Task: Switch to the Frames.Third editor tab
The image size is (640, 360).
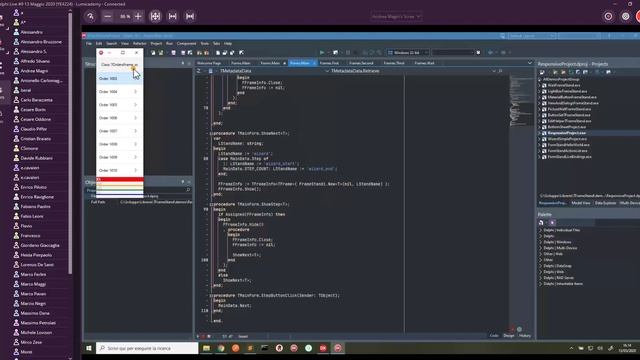Action: 394,63
